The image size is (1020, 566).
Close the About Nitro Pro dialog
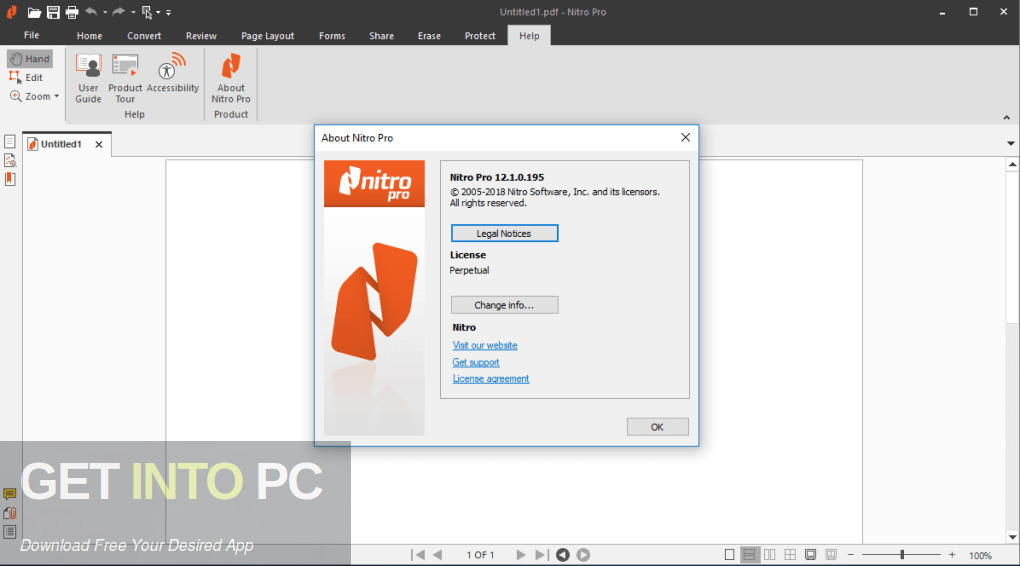[685, 137]
